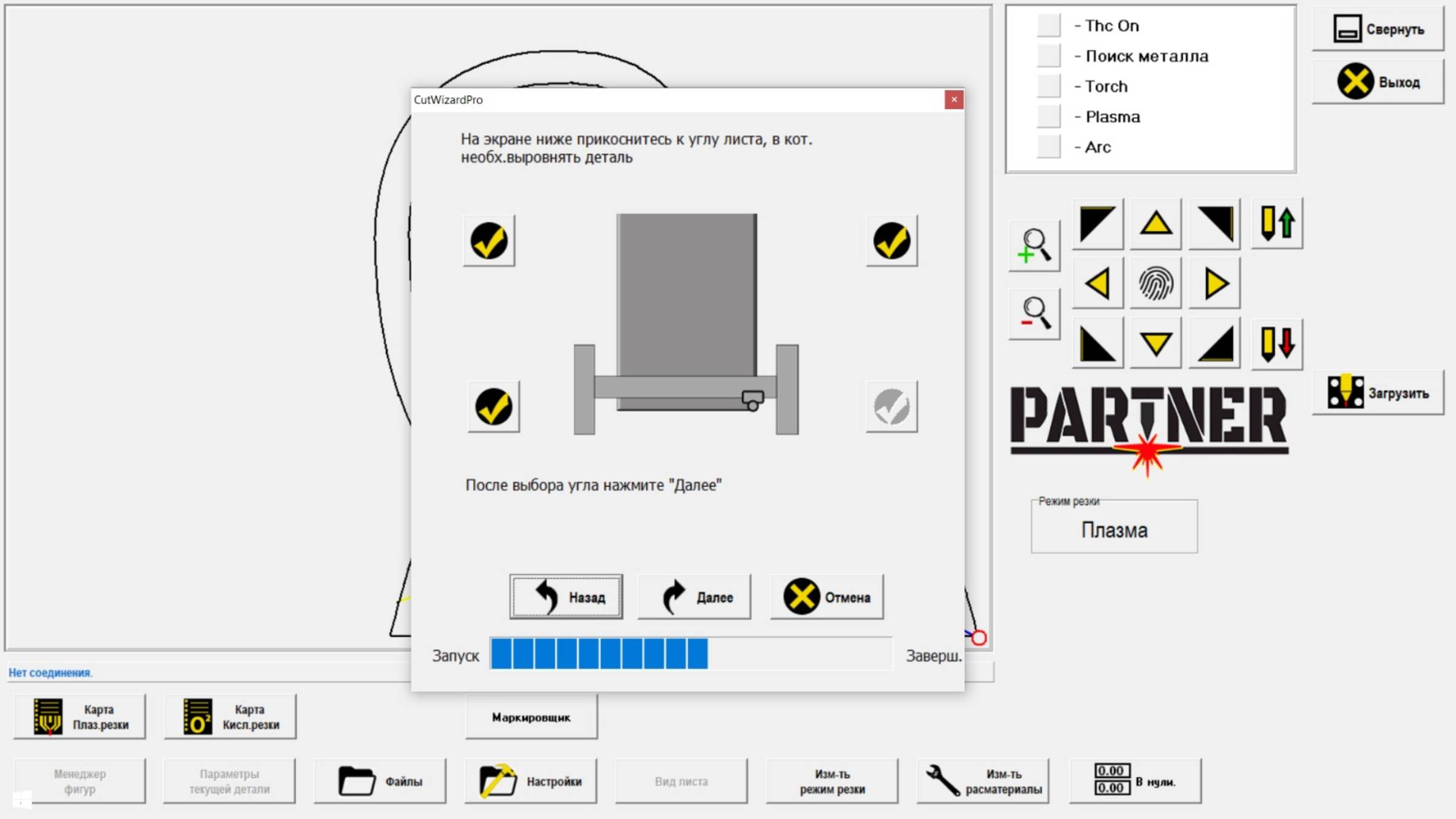Viewport: 1456px width, 819px height.
Task: Raise torch with the green up-arrow icon
Action: point(1277,223)
